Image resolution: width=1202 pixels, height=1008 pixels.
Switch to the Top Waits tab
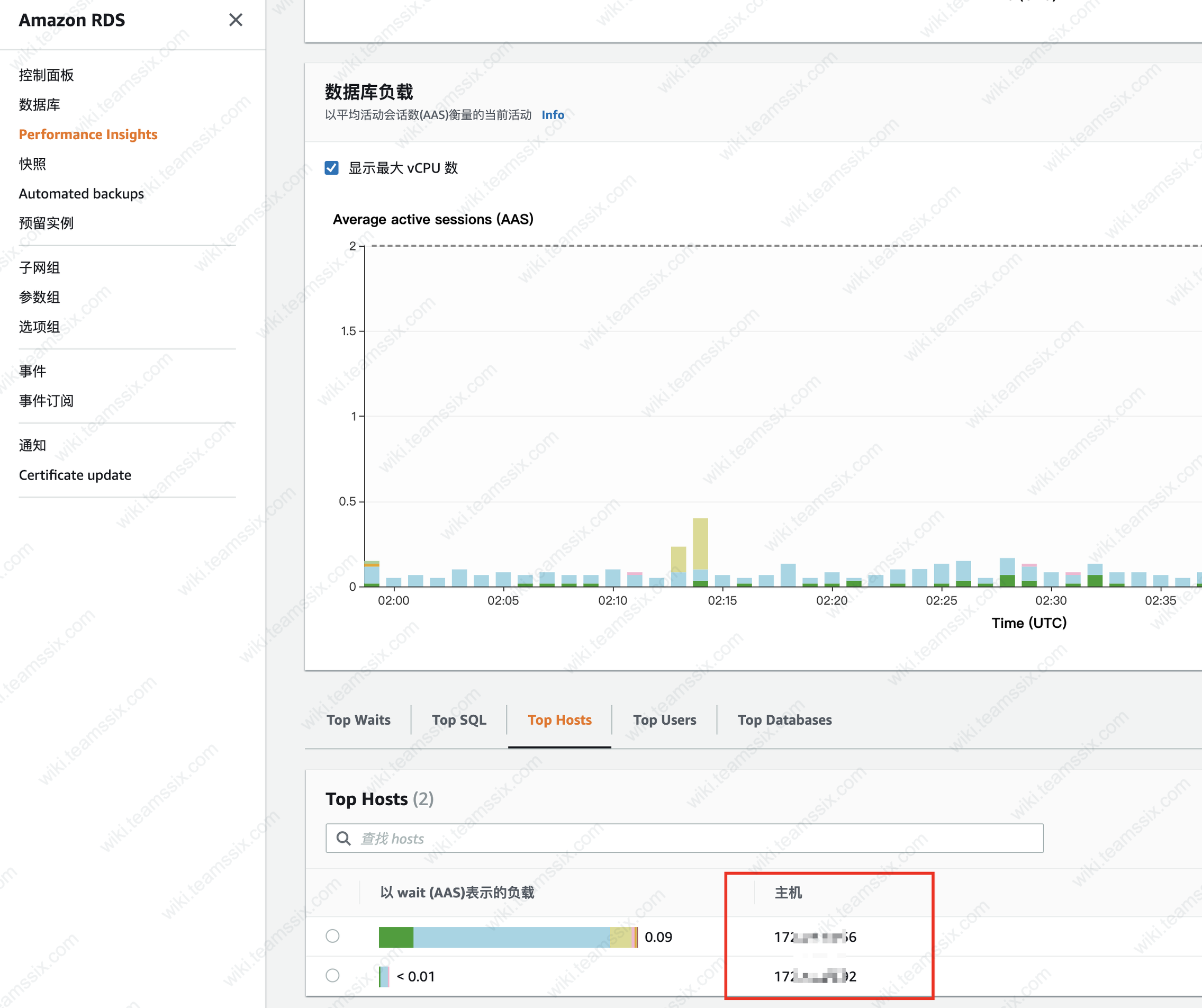click(x=358, y=719)
